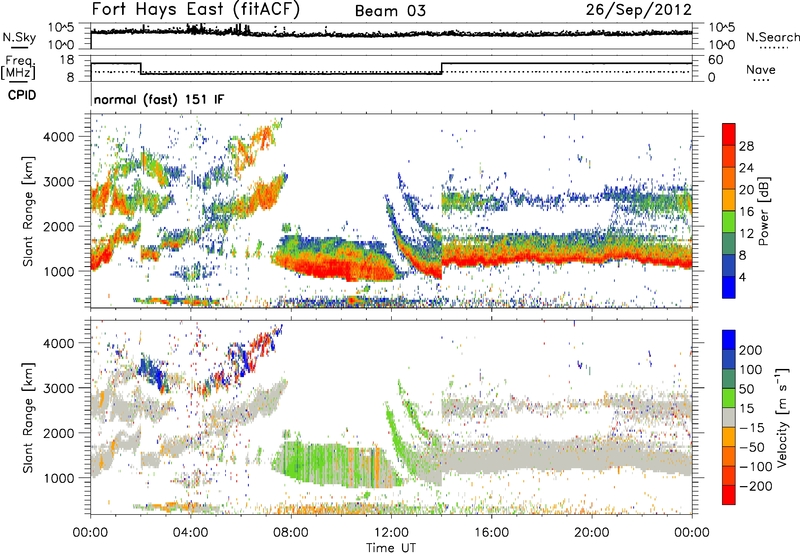The width and height of the screenshot is (800, 554).
Task: Click the '08:00' time axis label
Action: (291, 533)
